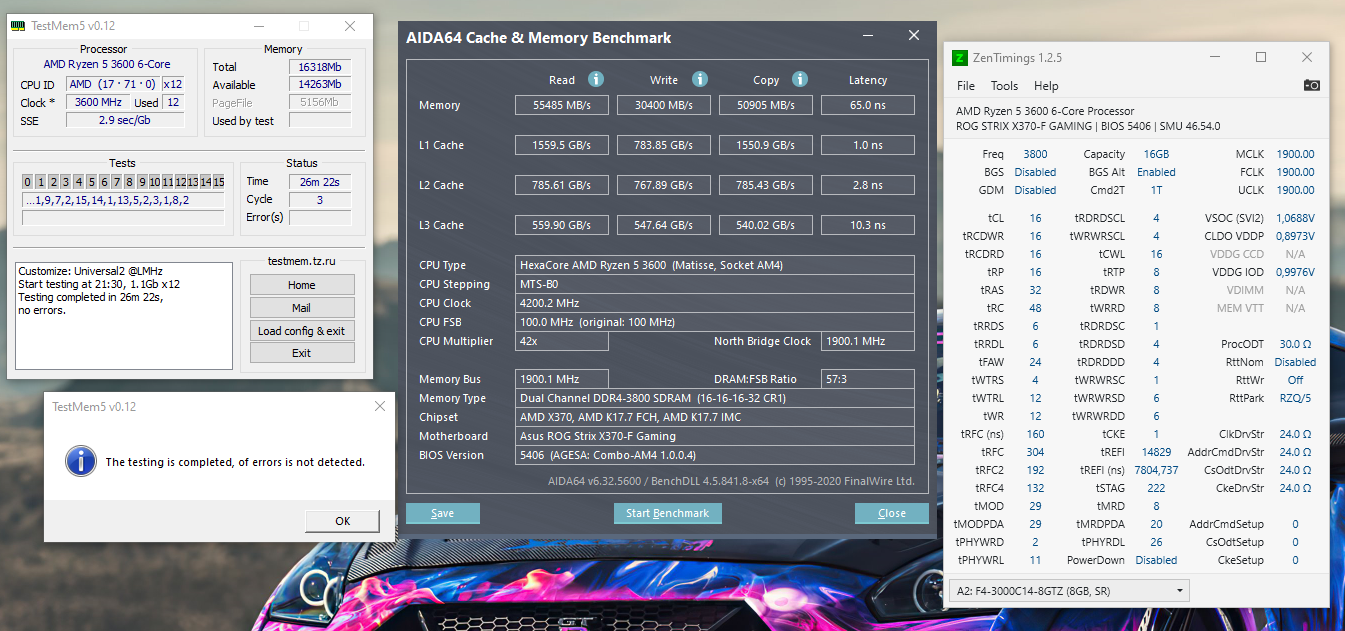Take screenshot with ZenTimings camera icon
Image resolution: width=1345 pixels, height=631 pixels.
click(x=1312, y=86)
